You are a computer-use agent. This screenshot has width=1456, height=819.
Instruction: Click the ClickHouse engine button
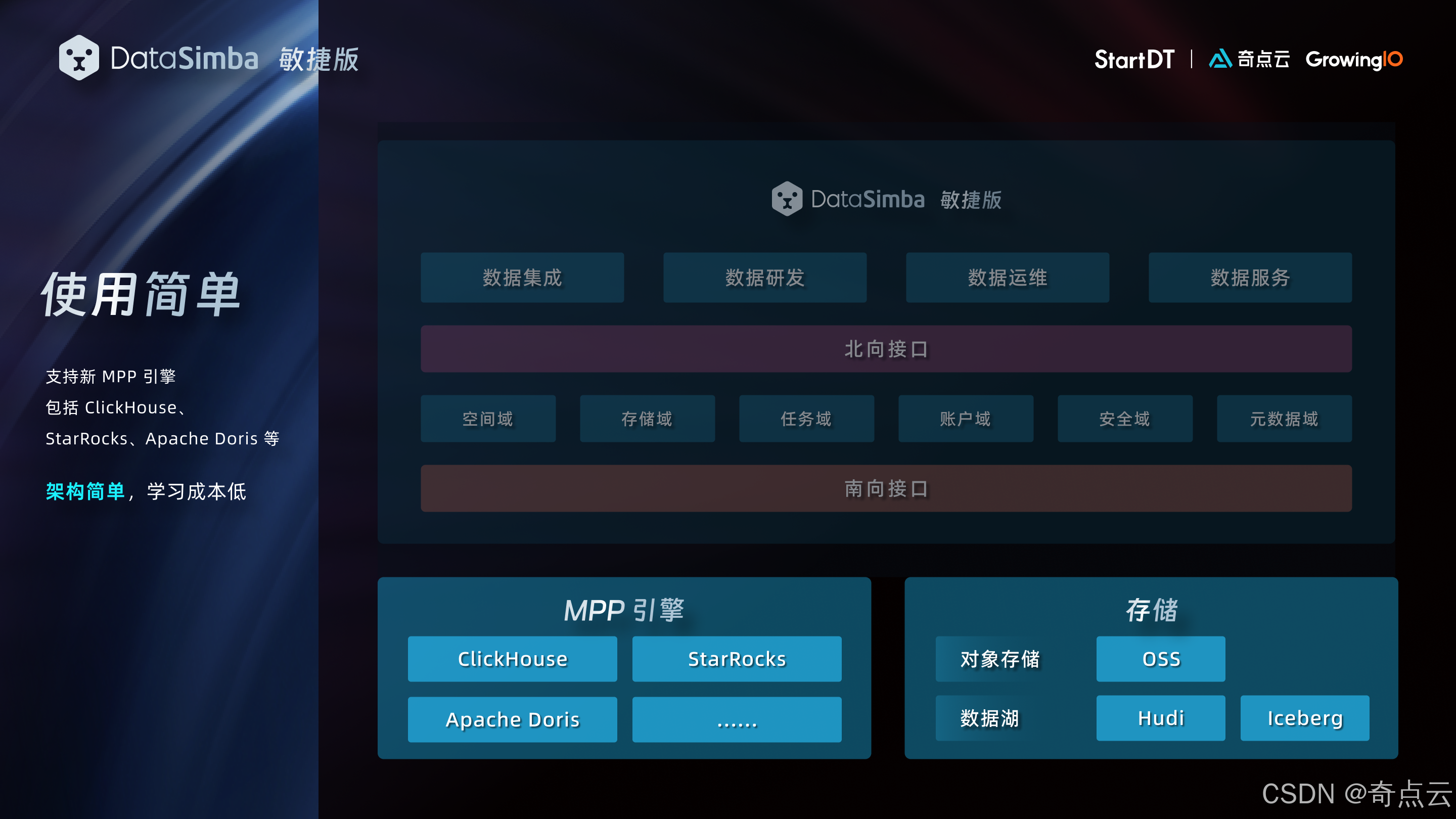point(512,659)
